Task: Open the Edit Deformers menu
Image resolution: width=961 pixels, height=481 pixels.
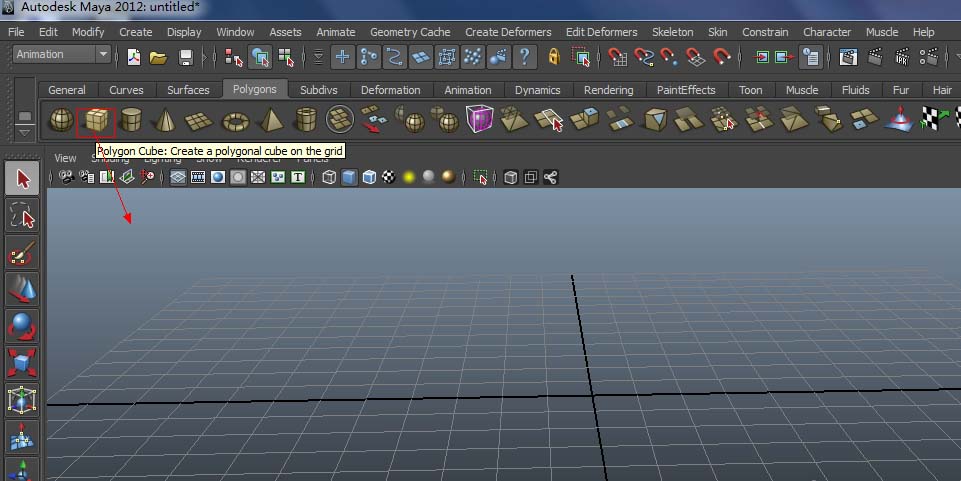Action: pyautogui.click(x=601, y=32)
